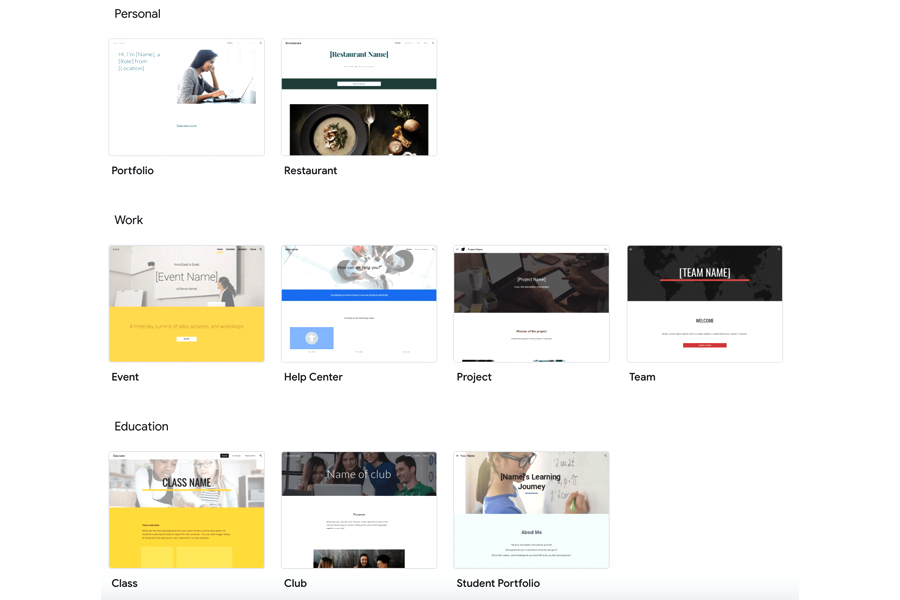Select the Club template preview image
The height and width of the screenshot is (600, 900).
(359, 510)
